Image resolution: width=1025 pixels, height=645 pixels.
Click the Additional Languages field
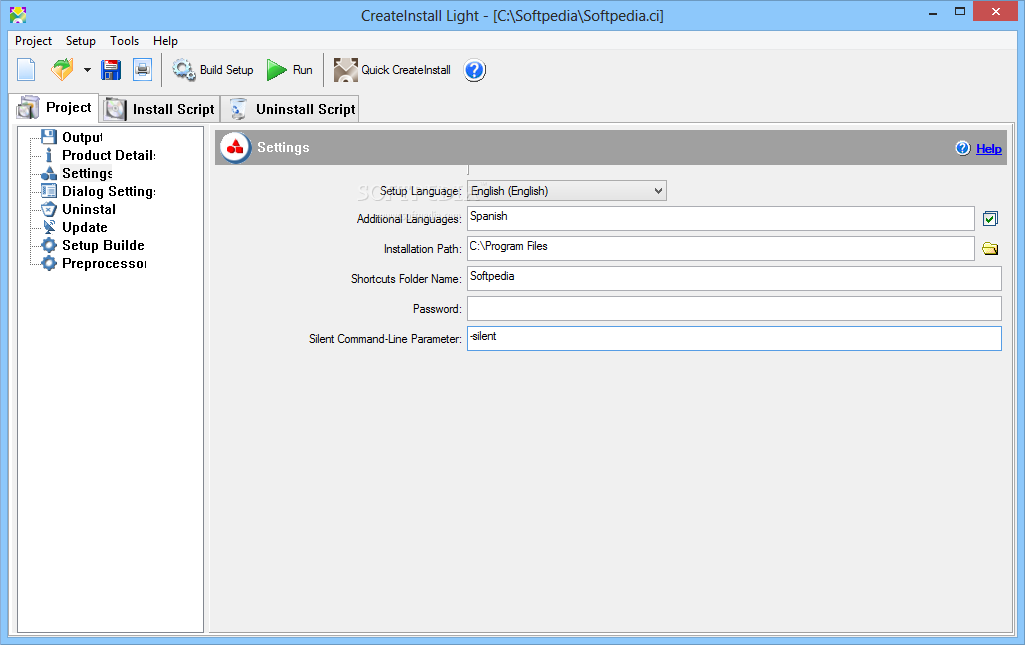[x=720, y=218]
